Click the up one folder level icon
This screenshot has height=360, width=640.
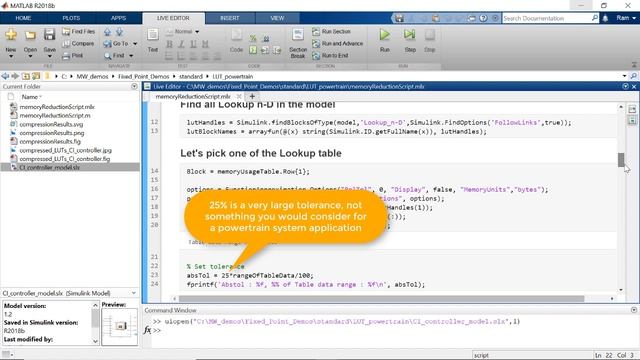25,76
